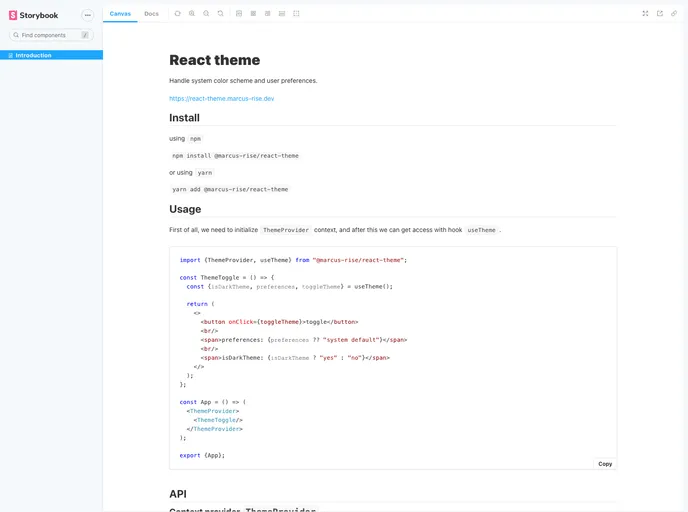The image size is (688, 512).
Task: Focus the Find components search field
Action: [x=50, y=35]
